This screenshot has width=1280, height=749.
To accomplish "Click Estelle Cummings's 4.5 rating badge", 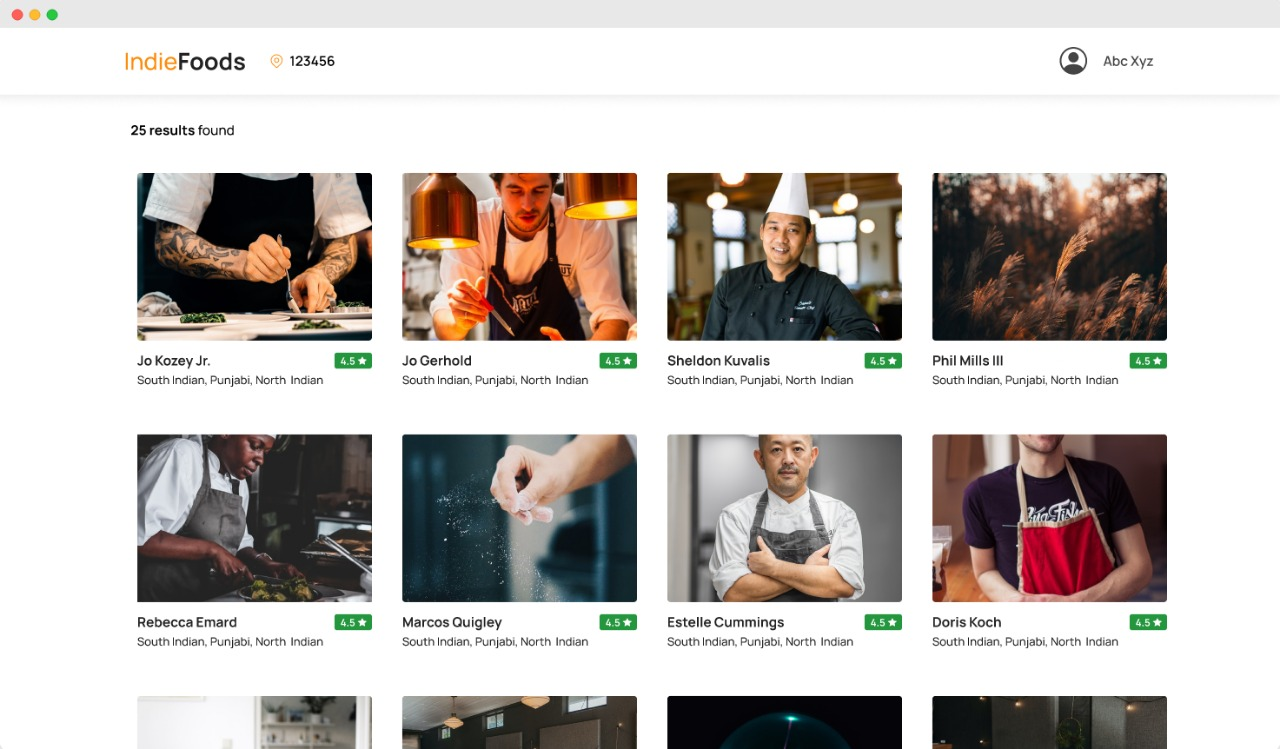I will point(883,622).
